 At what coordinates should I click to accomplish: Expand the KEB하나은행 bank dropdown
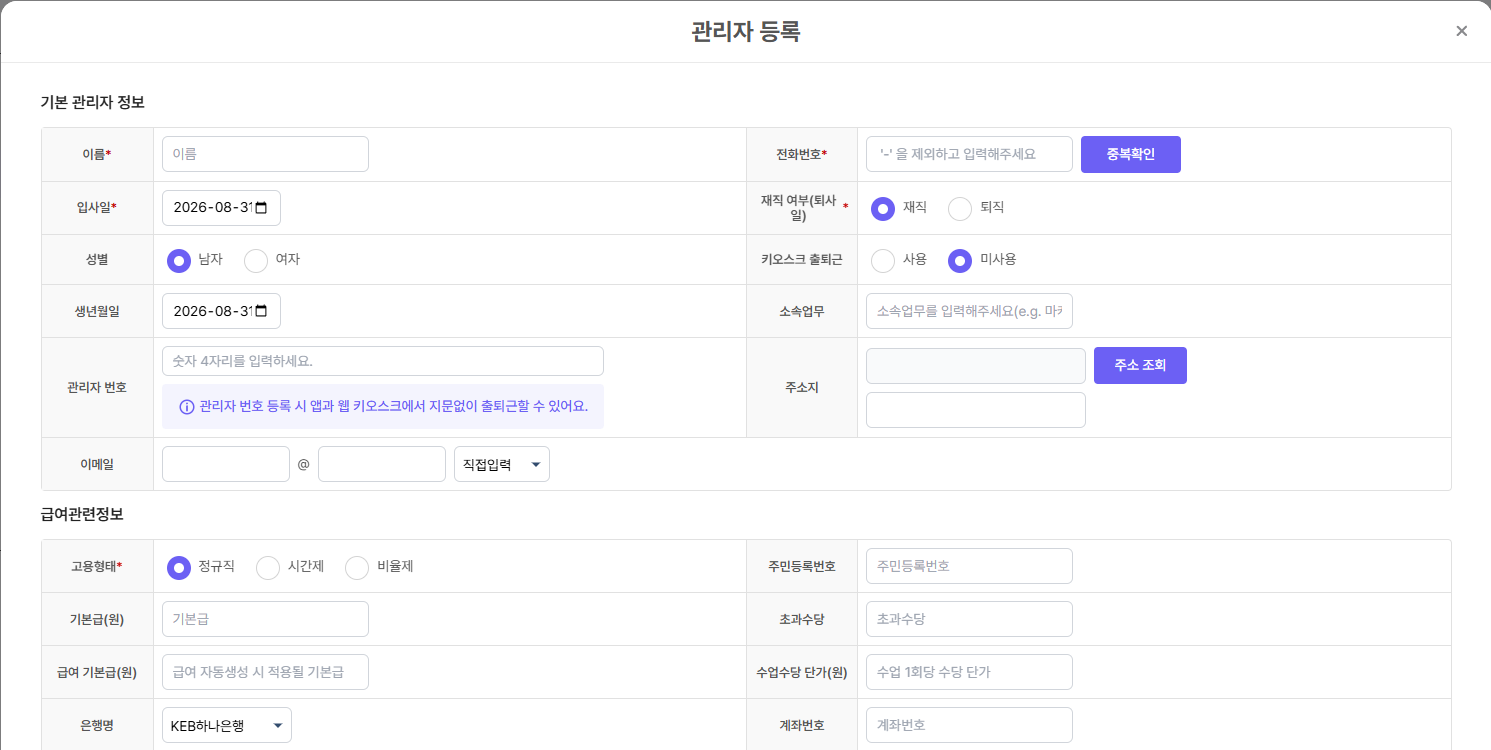coord(227,725)
